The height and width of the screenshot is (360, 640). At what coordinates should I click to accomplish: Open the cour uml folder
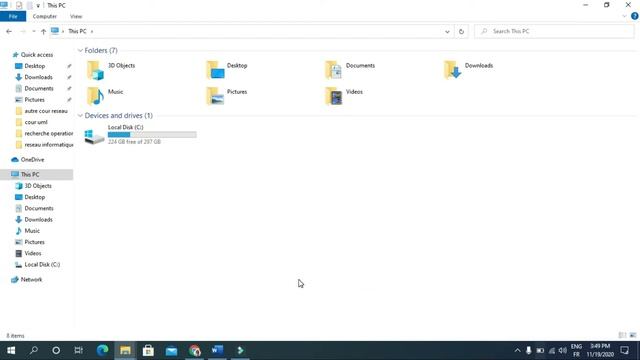[x=36, y=122]
